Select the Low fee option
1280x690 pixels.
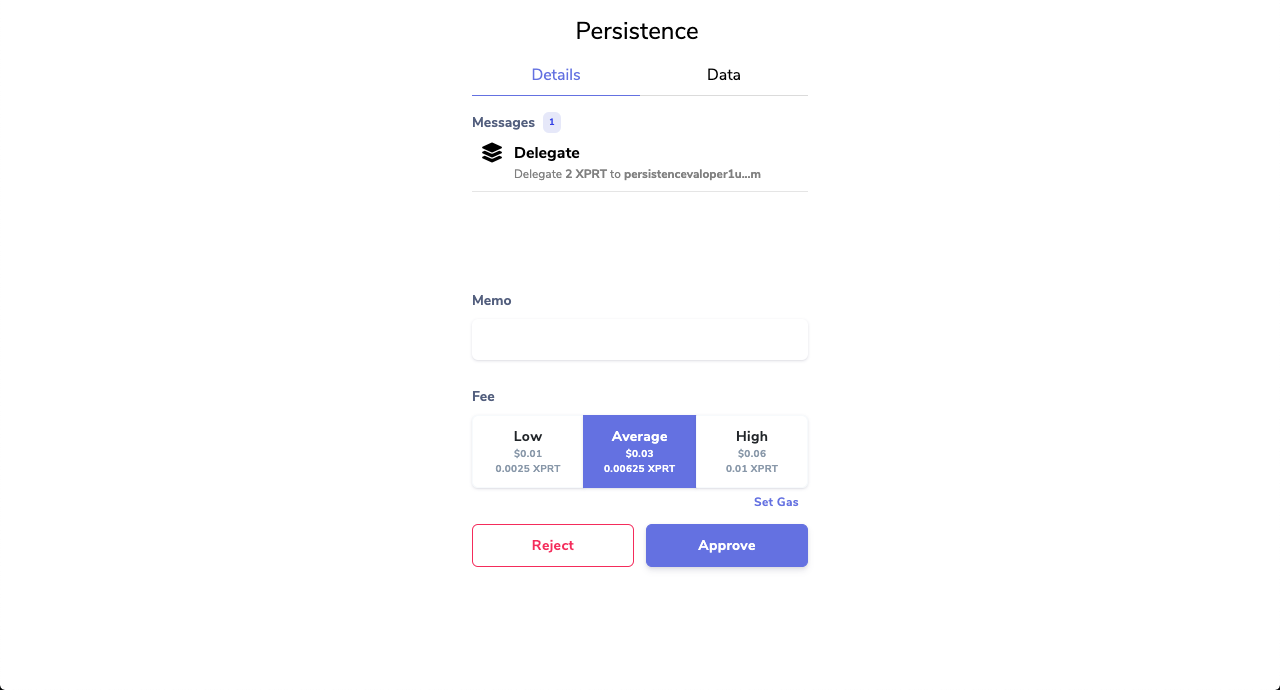tap(528, 452)
